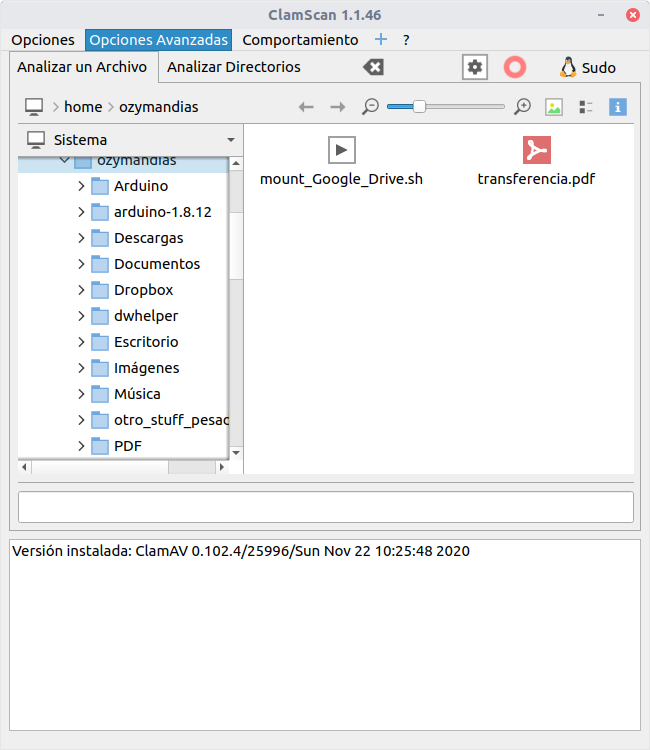
Task: Click the zoom in magnifier icon
Action: pos(522,107)
